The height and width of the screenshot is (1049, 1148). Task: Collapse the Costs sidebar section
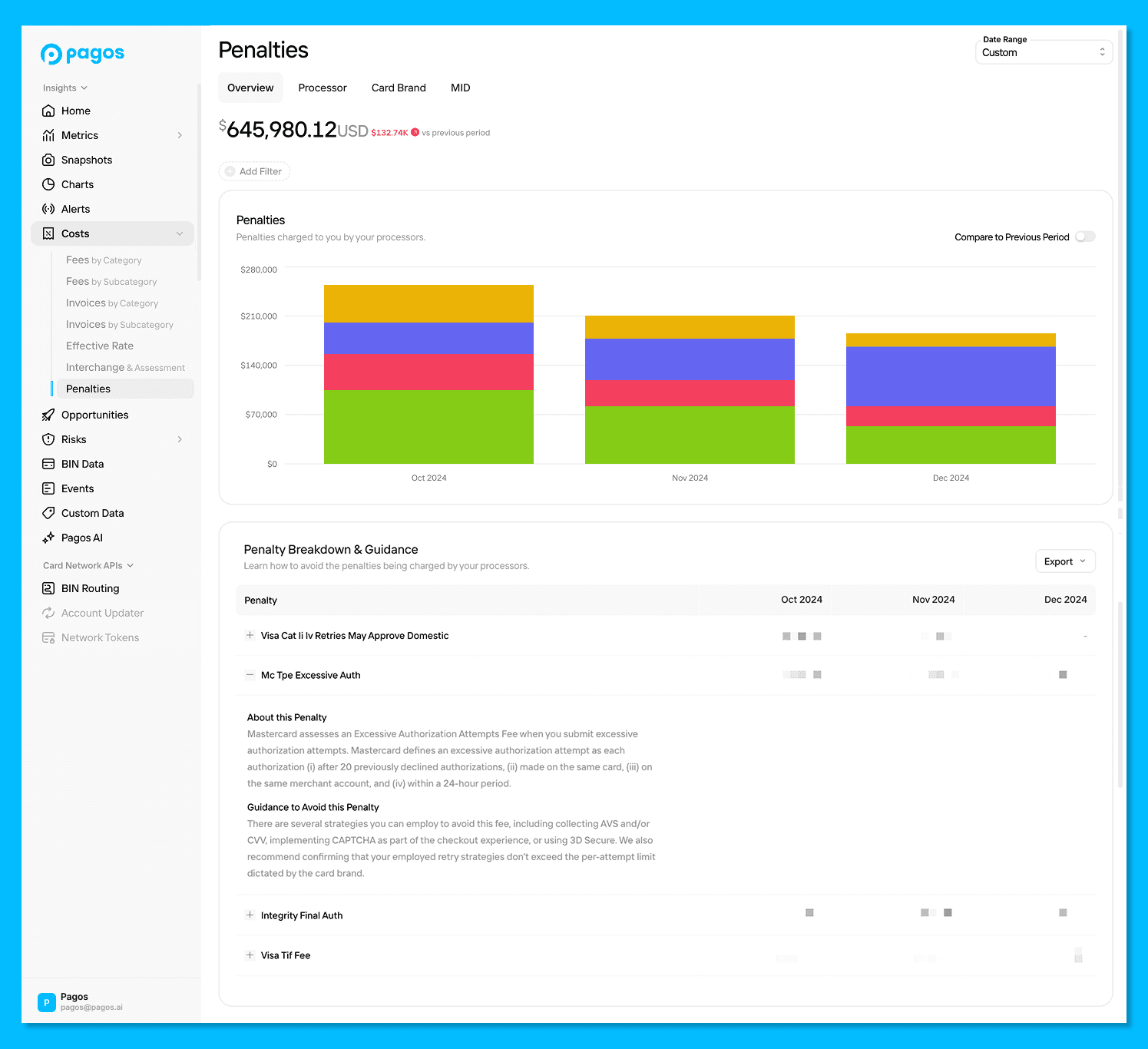(179, 233)
